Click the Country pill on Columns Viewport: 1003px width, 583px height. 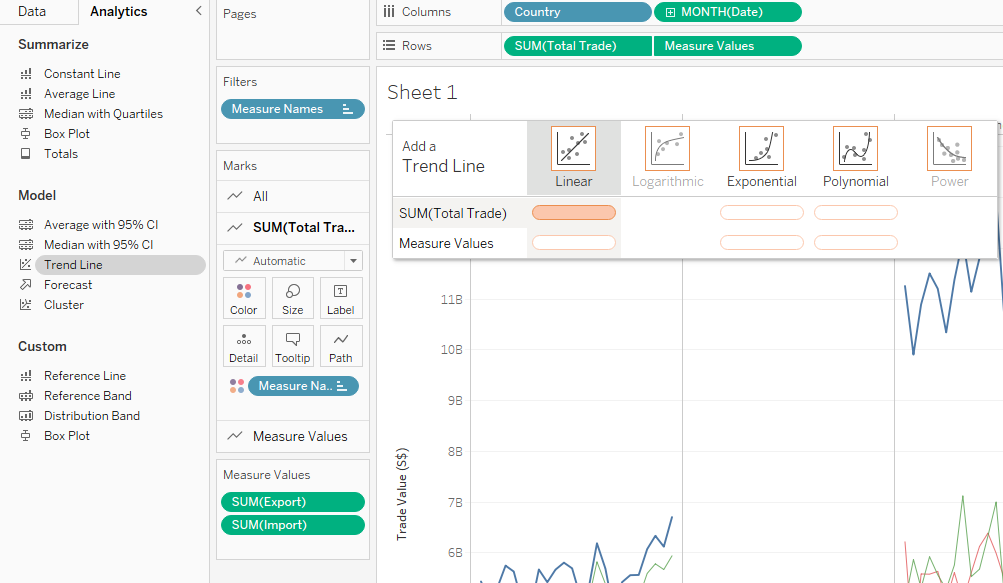tap(577, 12)
